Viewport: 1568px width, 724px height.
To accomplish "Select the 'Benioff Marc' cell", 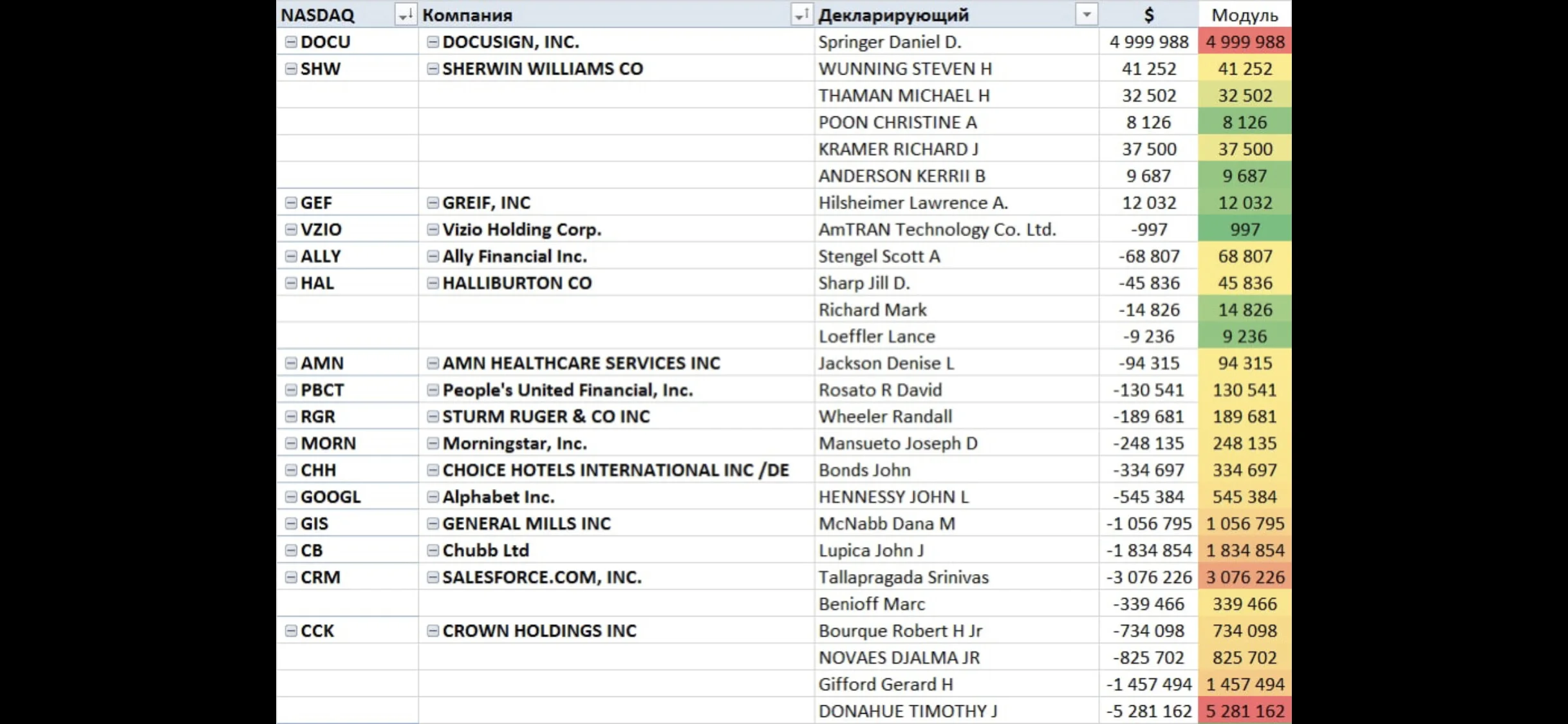I will click(957, 604).
